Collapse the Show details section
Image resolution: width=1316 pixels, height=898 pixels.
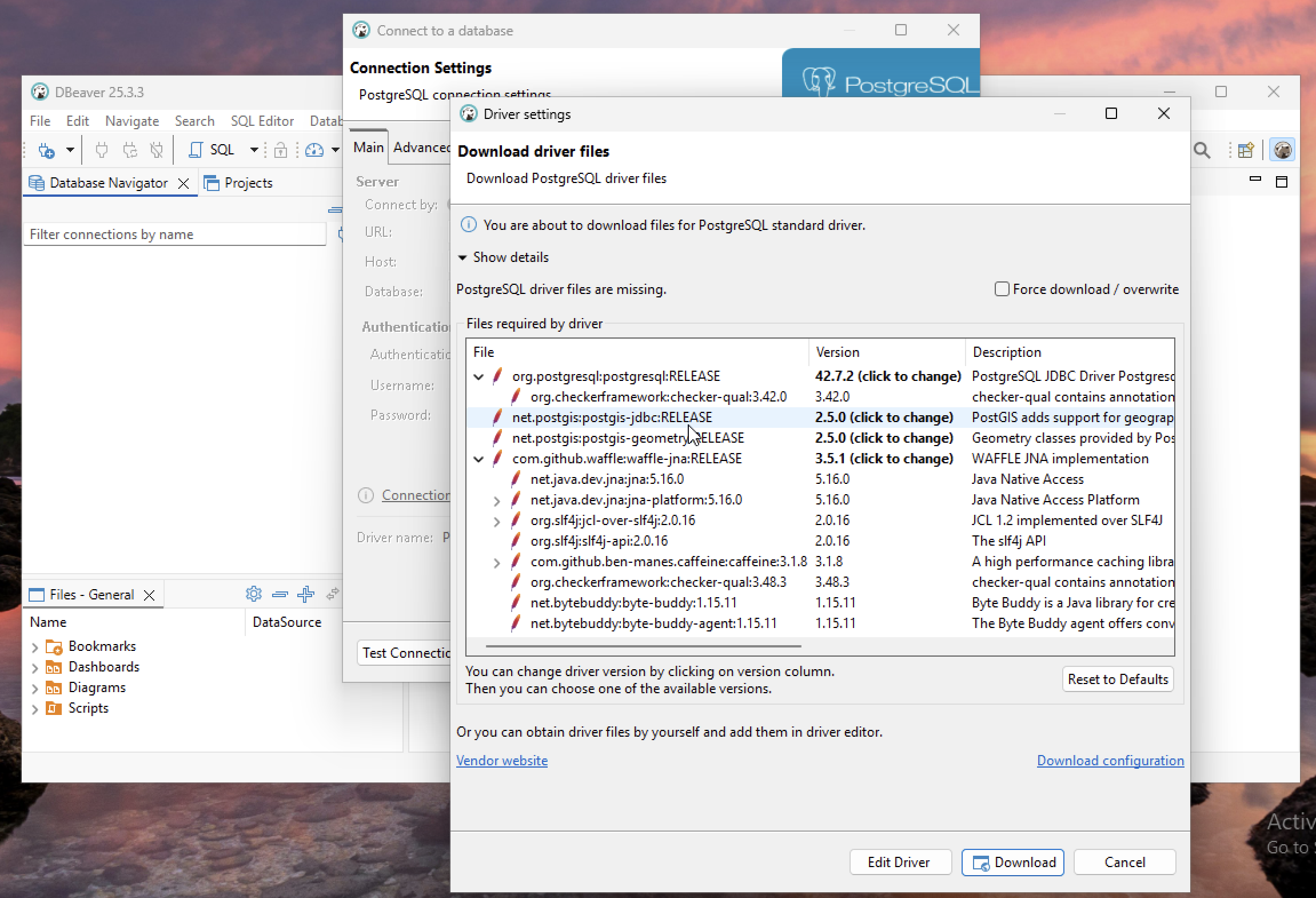pyautogui.click(x=462, y=258)
